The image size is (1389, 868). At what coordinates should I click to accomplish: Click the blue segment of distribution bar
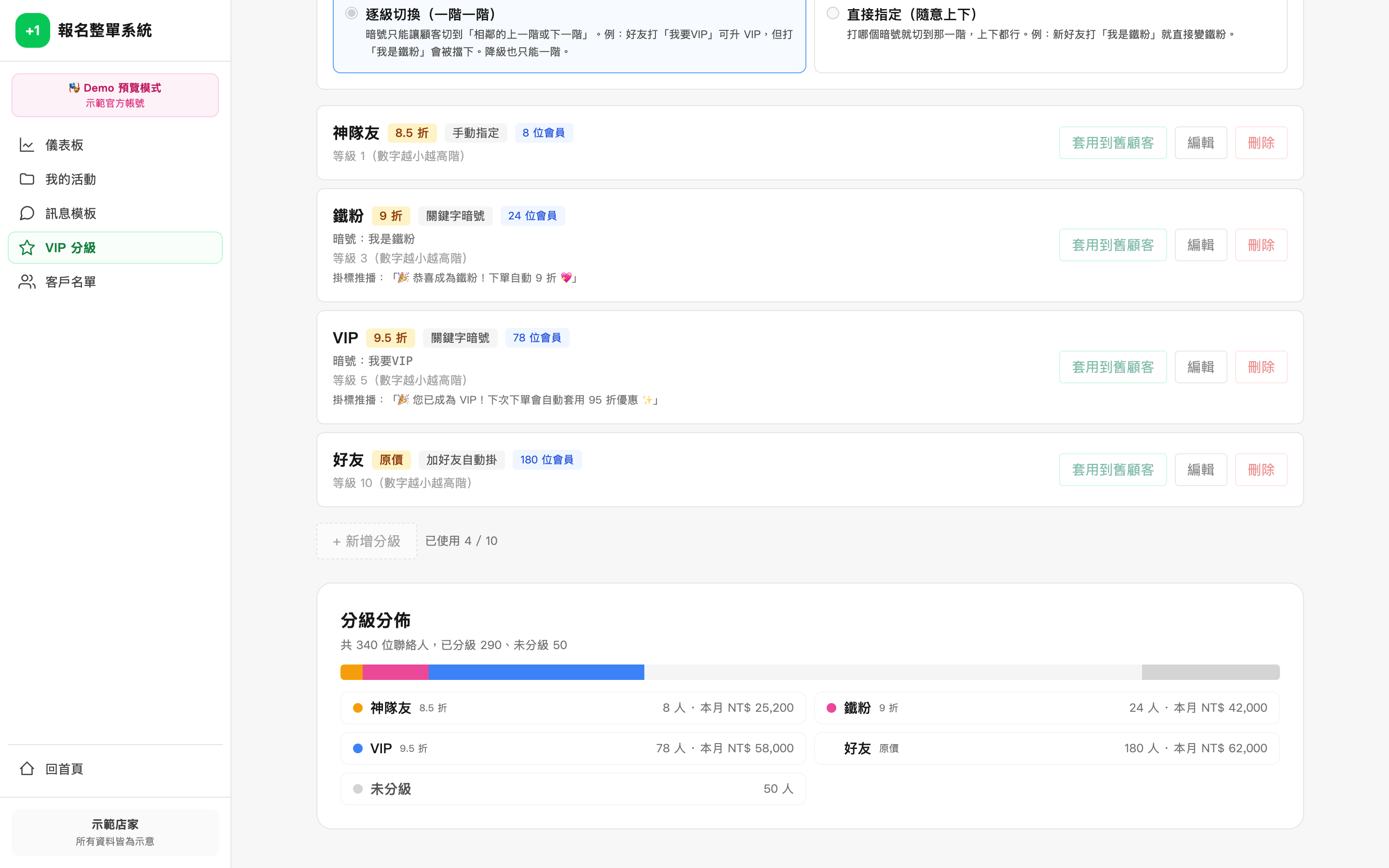coord(536,672)
